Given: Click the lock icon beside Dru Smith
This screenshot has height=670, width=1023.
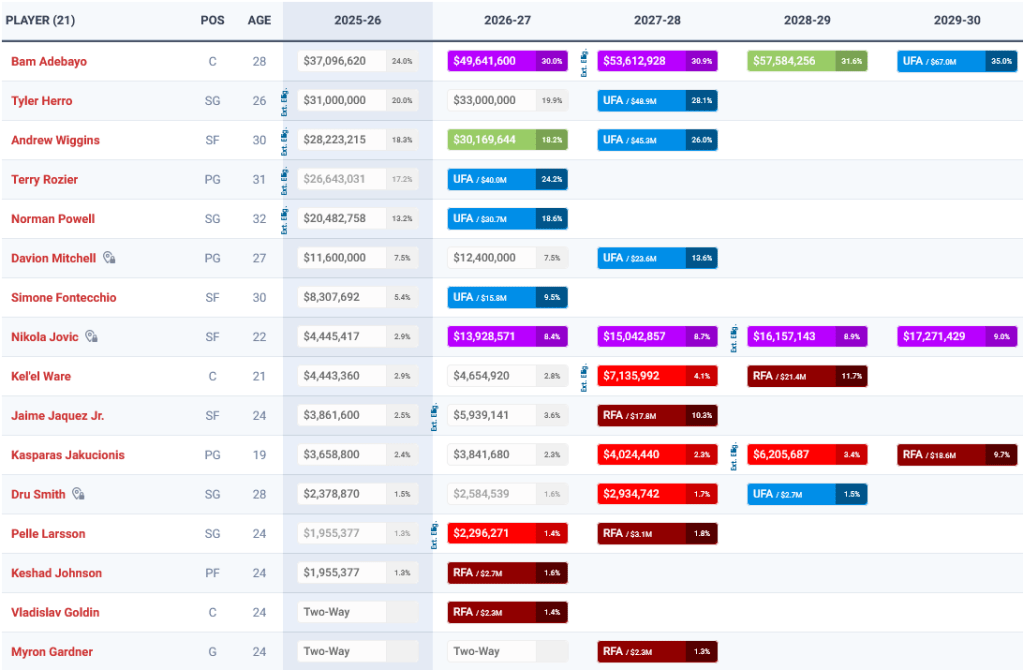Looking at the screenshot, I should [78, 494].
